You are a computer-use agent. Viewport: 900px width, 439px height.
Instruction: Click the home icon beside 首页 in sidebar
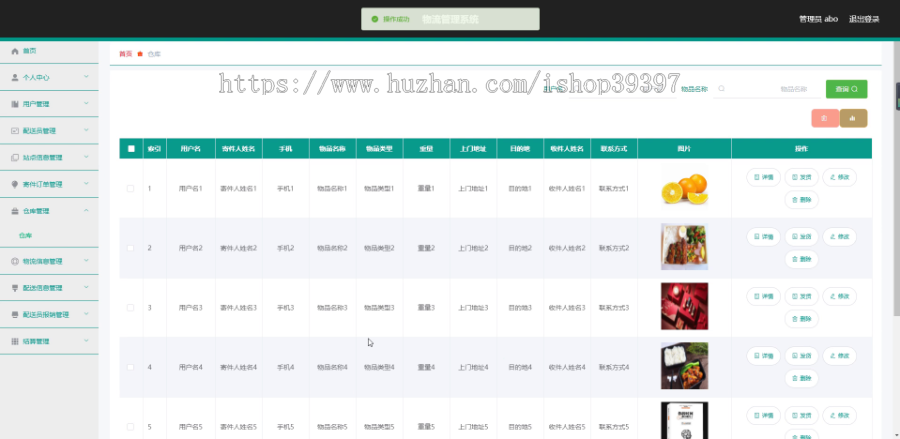[x=15, y=51]
